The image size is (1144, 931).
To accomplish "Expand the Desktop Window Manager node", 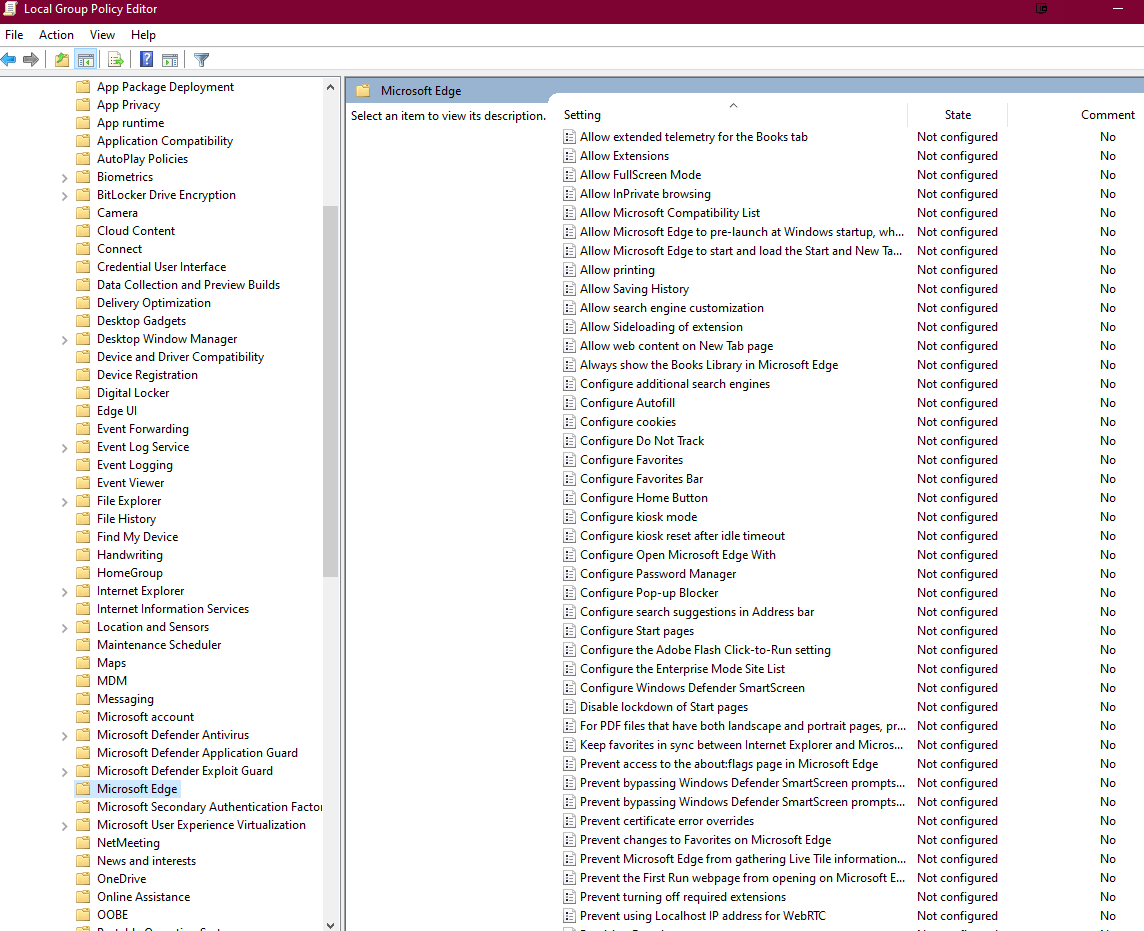I will [64, 339].
